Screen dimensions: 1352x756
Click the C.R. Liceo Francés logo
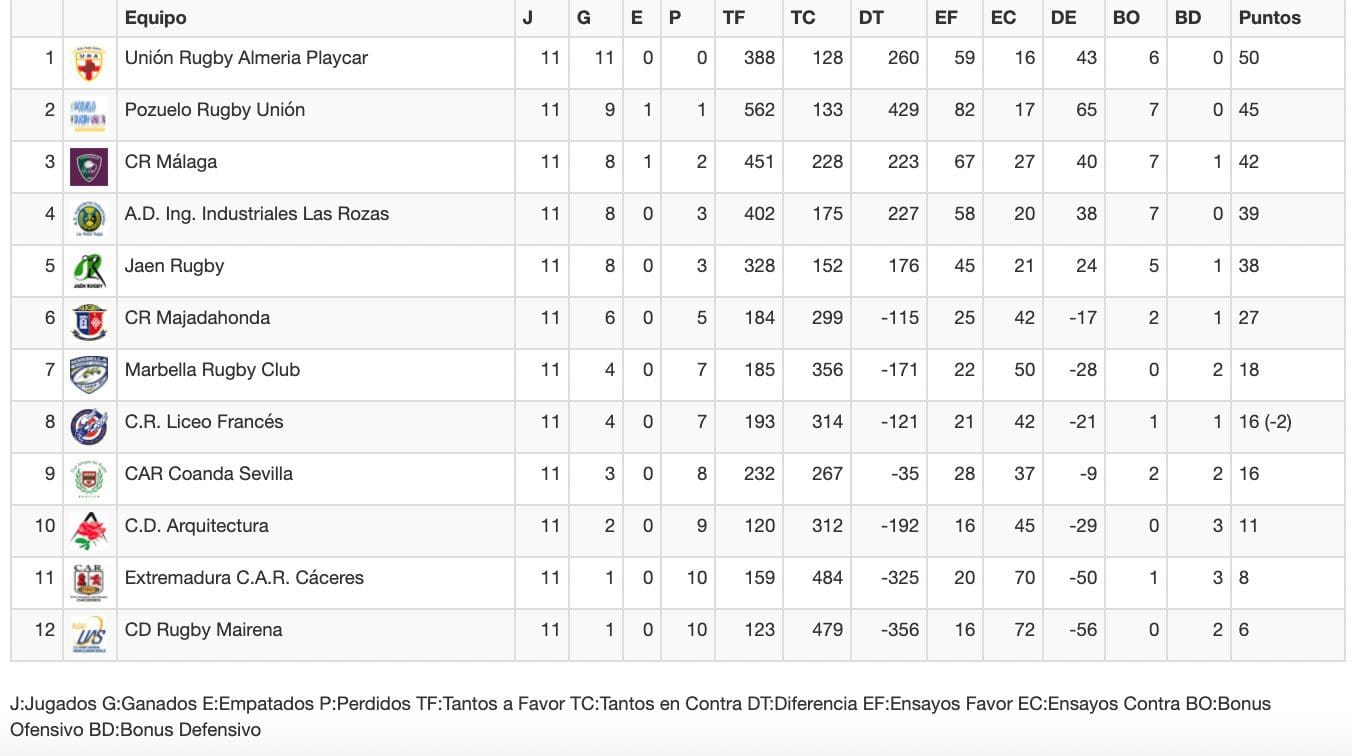89,427
